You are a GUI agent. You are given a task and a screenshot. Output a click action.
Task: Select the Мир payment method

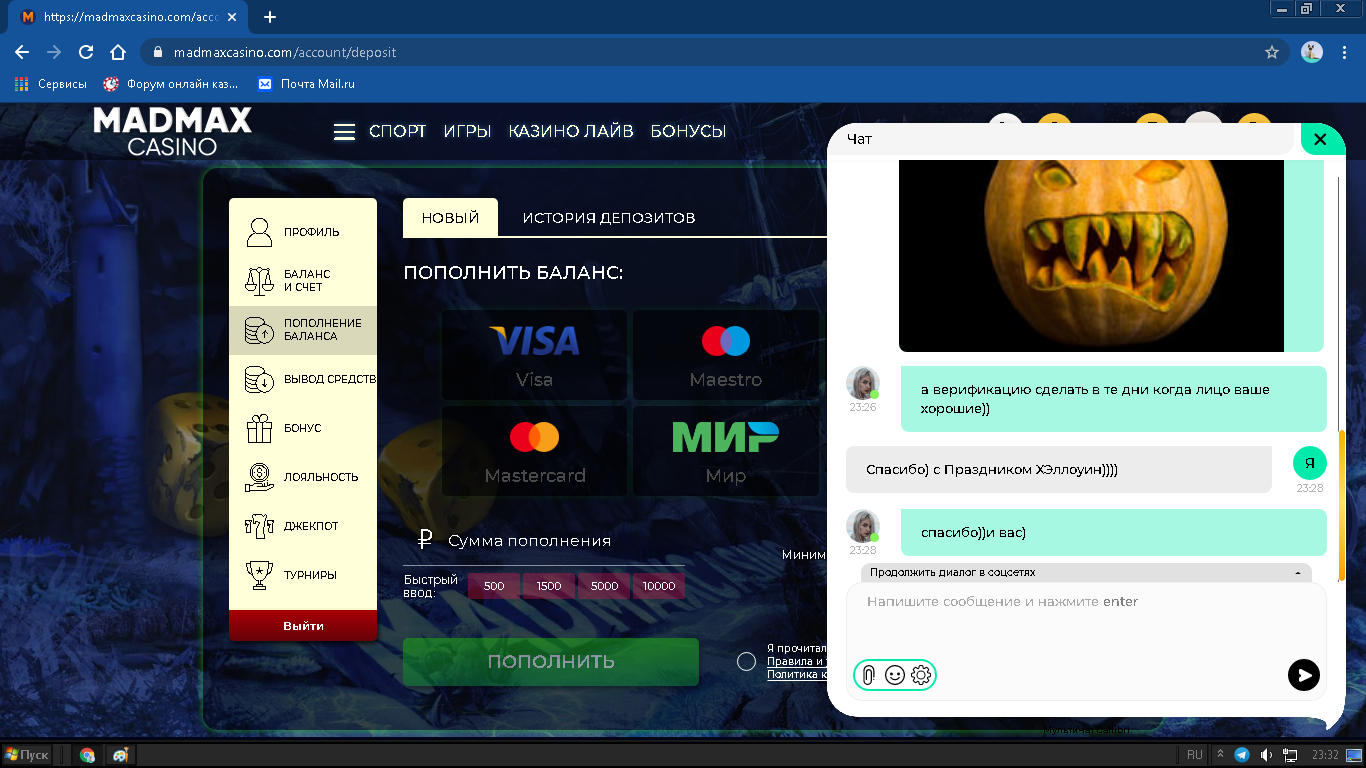[x=725, y=450]
